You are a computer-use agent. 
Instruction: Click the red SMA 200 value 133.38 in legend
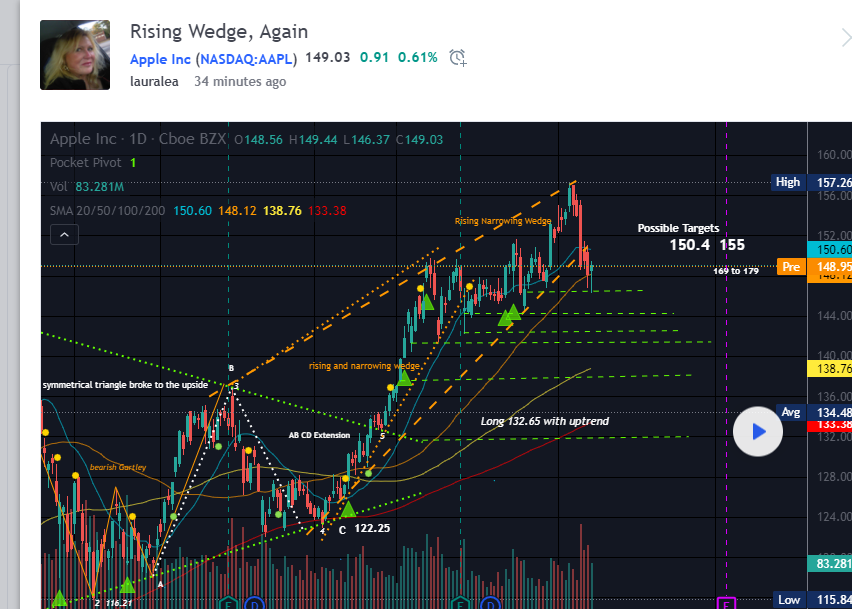[x=327, y=211]
